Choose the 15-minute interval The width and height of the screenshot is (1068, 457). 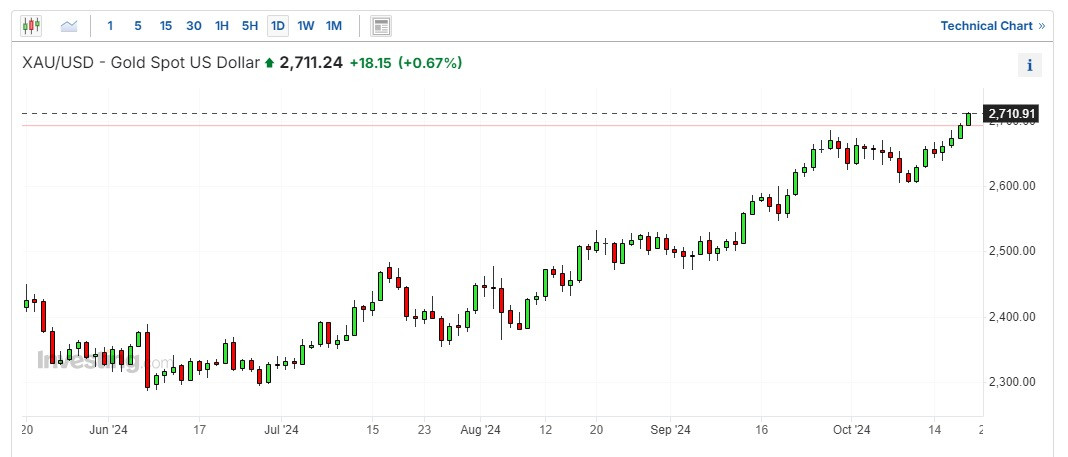click(x=166, y=27)
